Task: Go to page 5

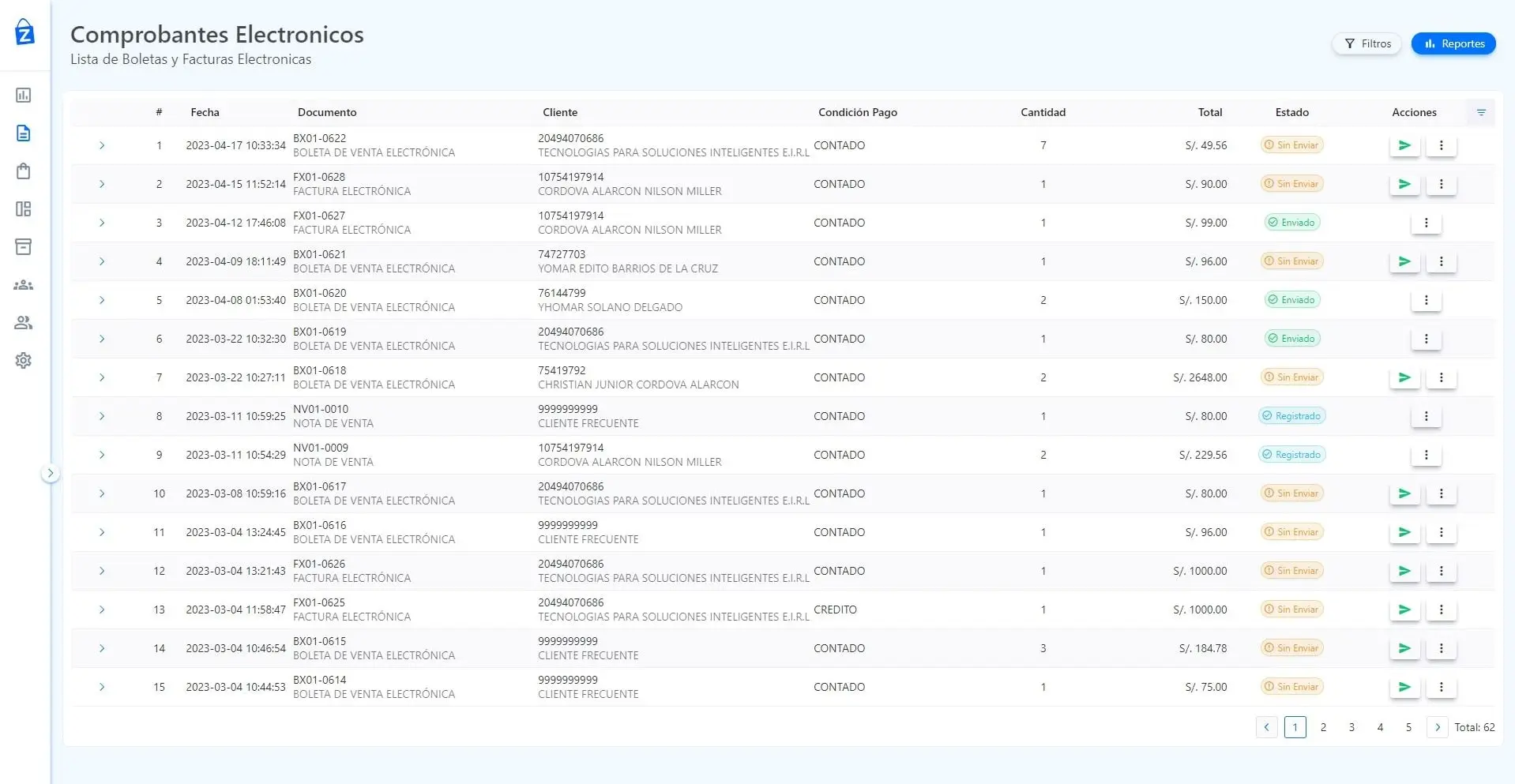Action: click(1408, 727)
